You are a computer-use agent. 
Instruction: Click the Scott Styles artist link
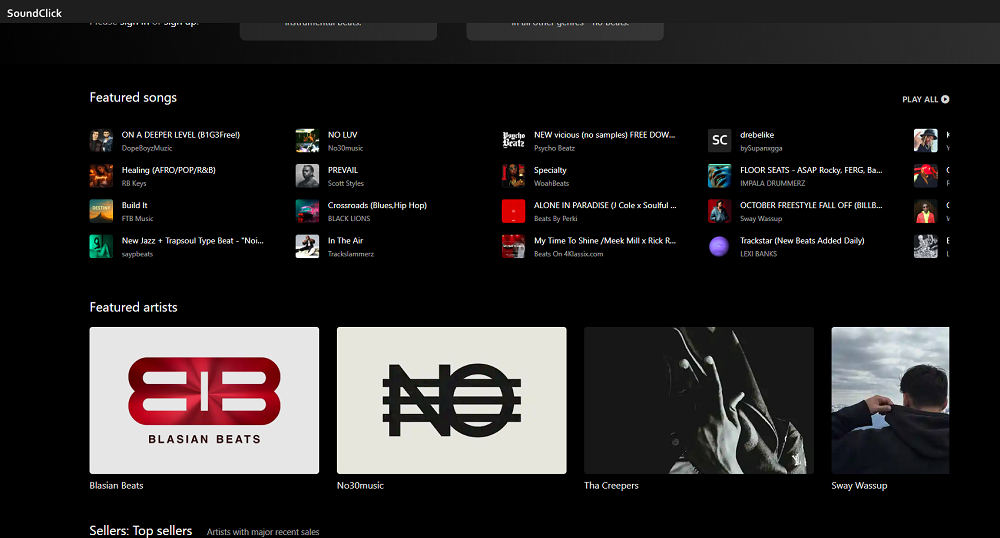tap(346, 184)
